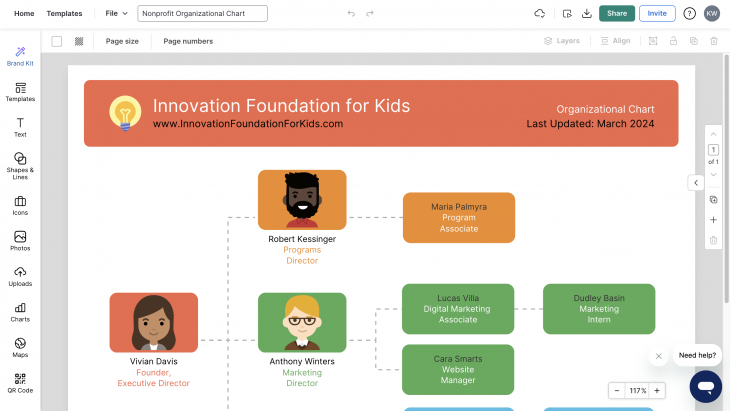Expand the collapsed right side panel arrow
Viewport: 730px width, 411px height.
(x=695, y=182)
